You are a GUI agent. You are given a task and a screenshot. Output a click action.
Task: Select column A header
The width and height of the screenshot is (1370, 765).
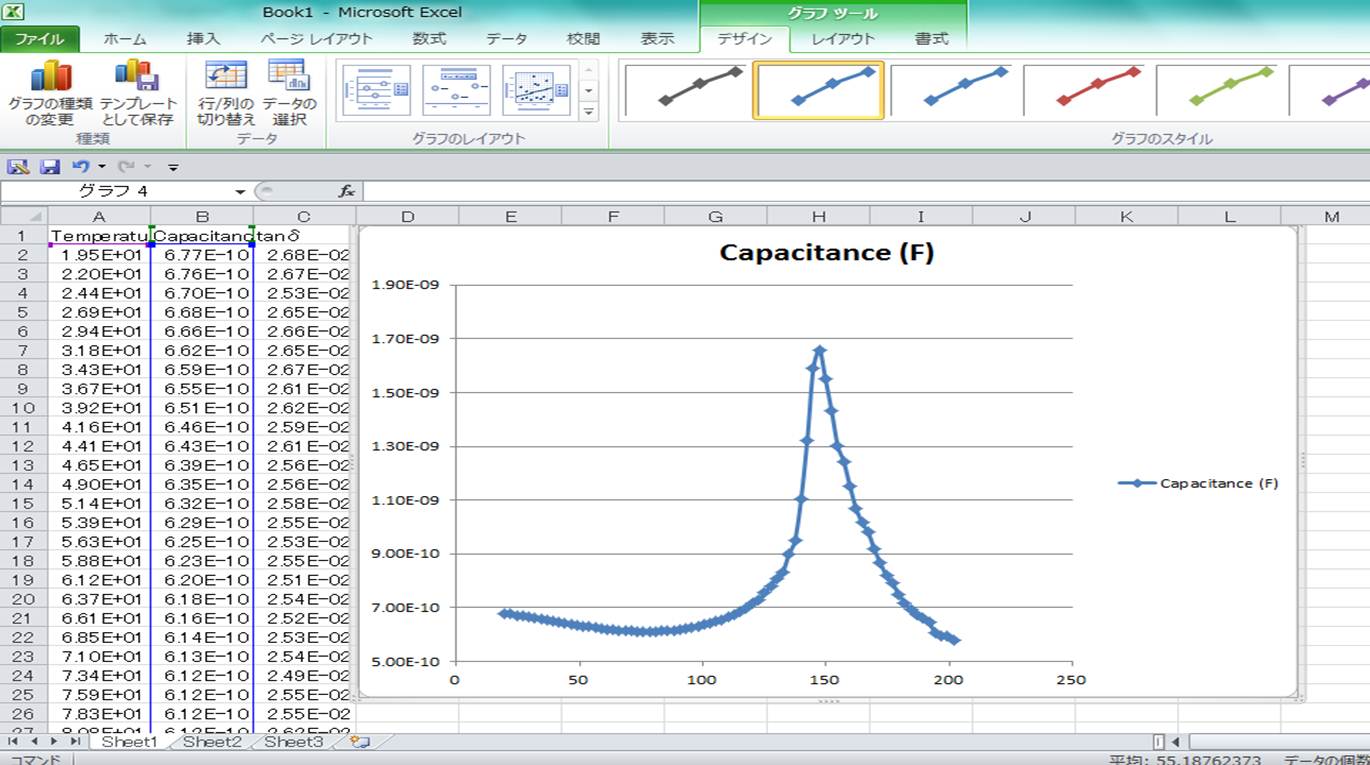coord(99,216)
